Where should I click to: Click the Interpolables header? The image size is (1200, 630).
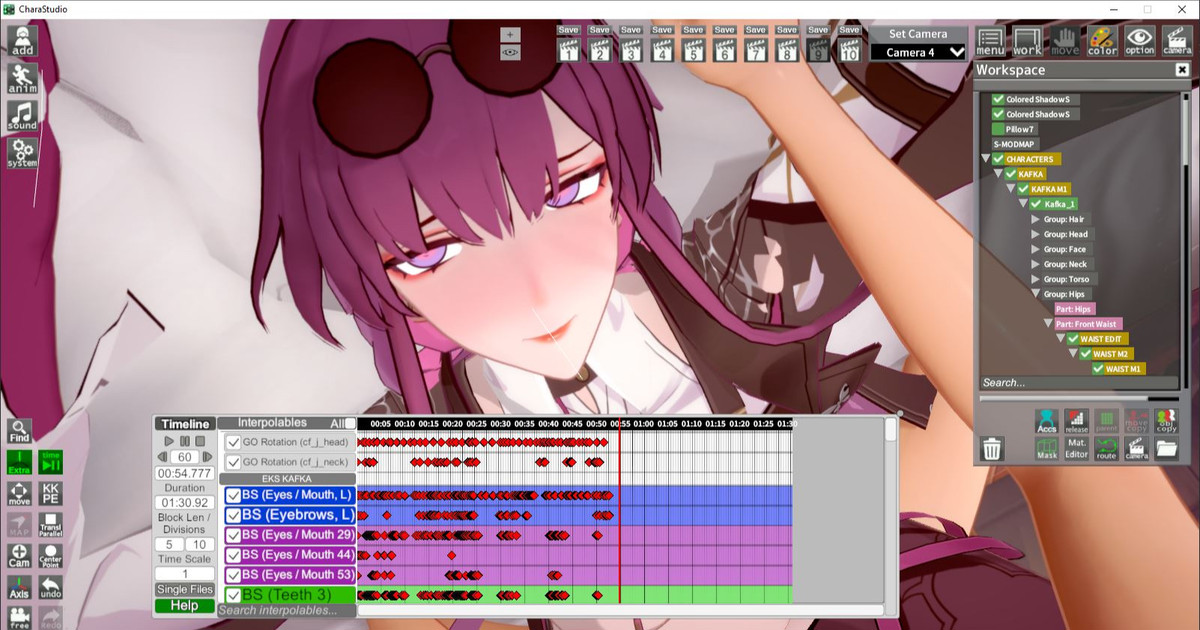click(272, 423)
